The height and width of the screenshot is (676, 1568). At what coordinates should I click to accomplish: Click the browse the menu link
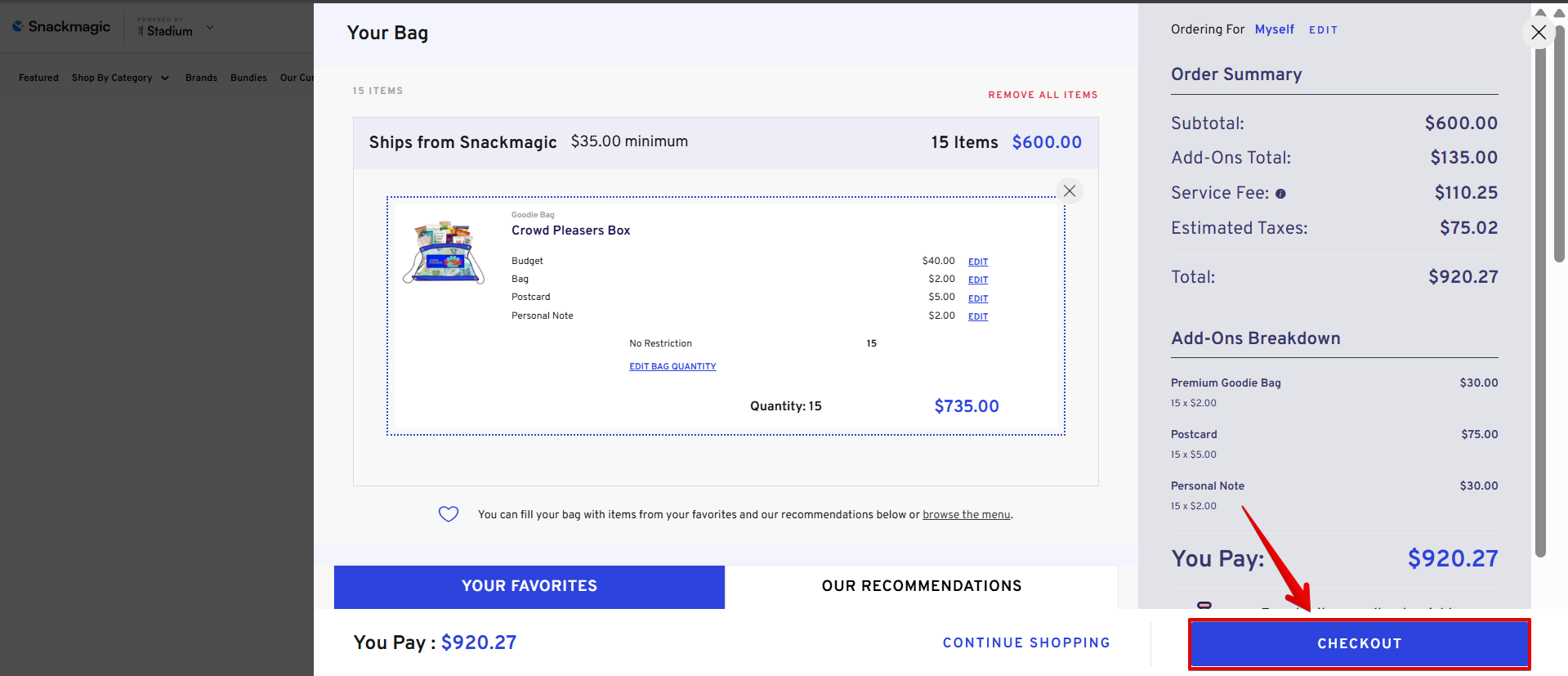pos(966,515)
